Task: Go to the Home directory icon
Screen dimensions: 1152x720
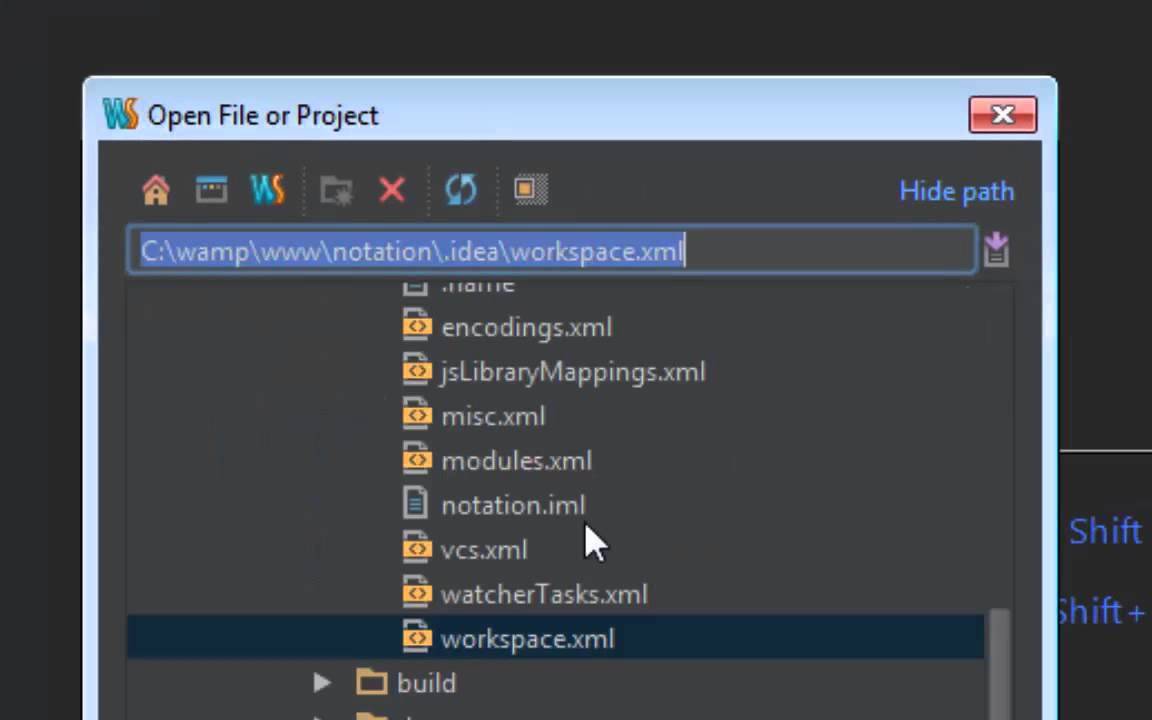Action: tap(156, 190)
